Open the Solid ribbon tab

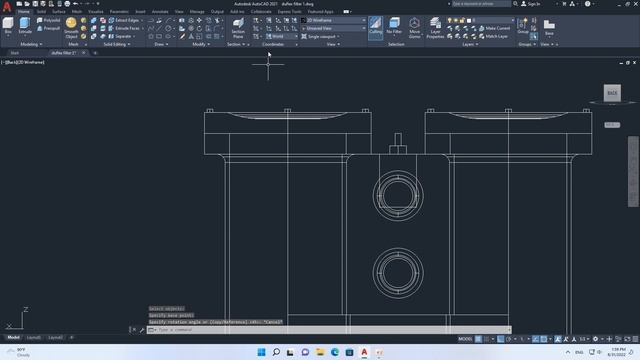41,12
